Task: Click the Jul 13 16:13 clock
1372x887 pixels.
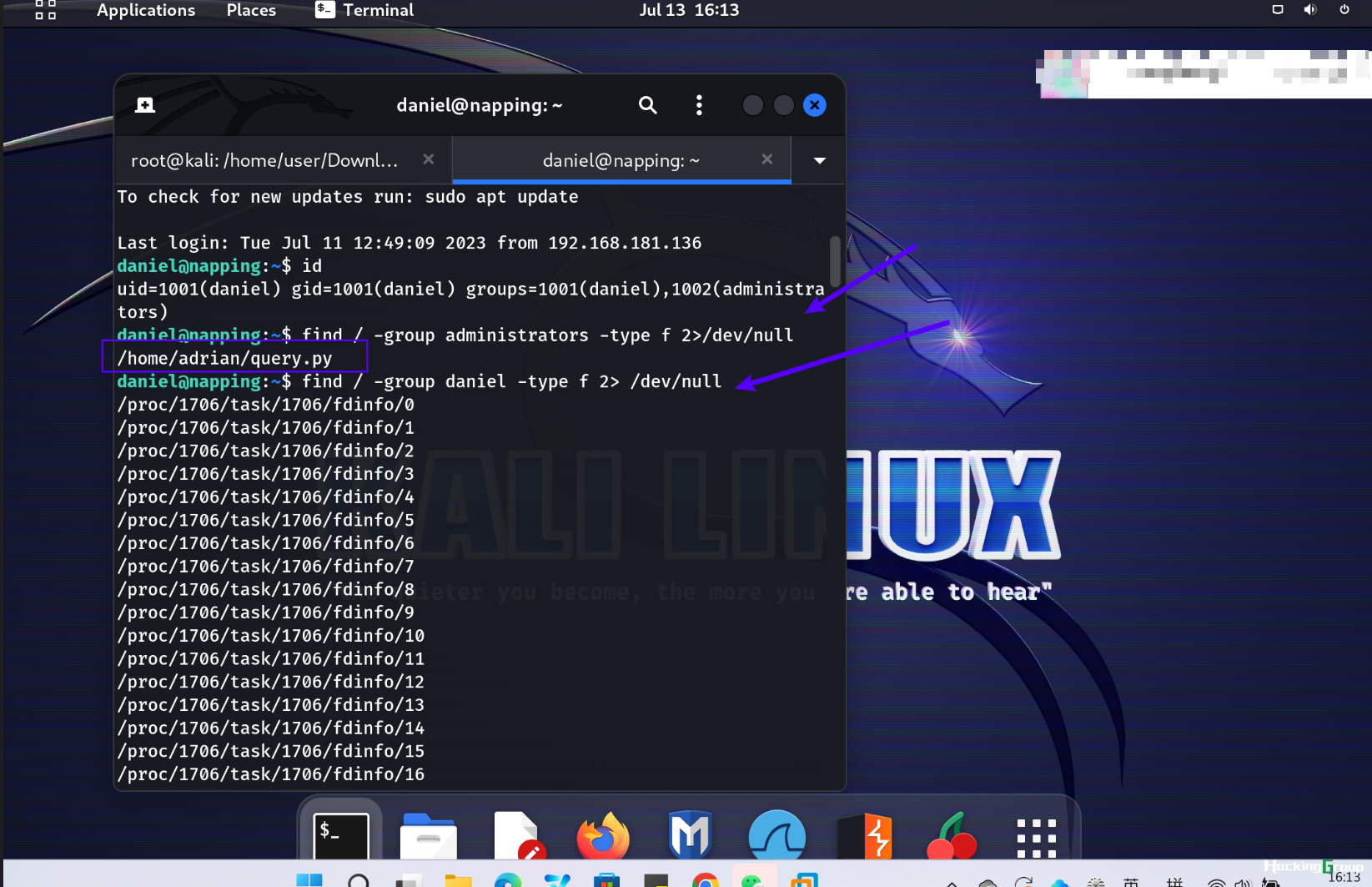Action: pyautogui.click(x=689, y=10)
